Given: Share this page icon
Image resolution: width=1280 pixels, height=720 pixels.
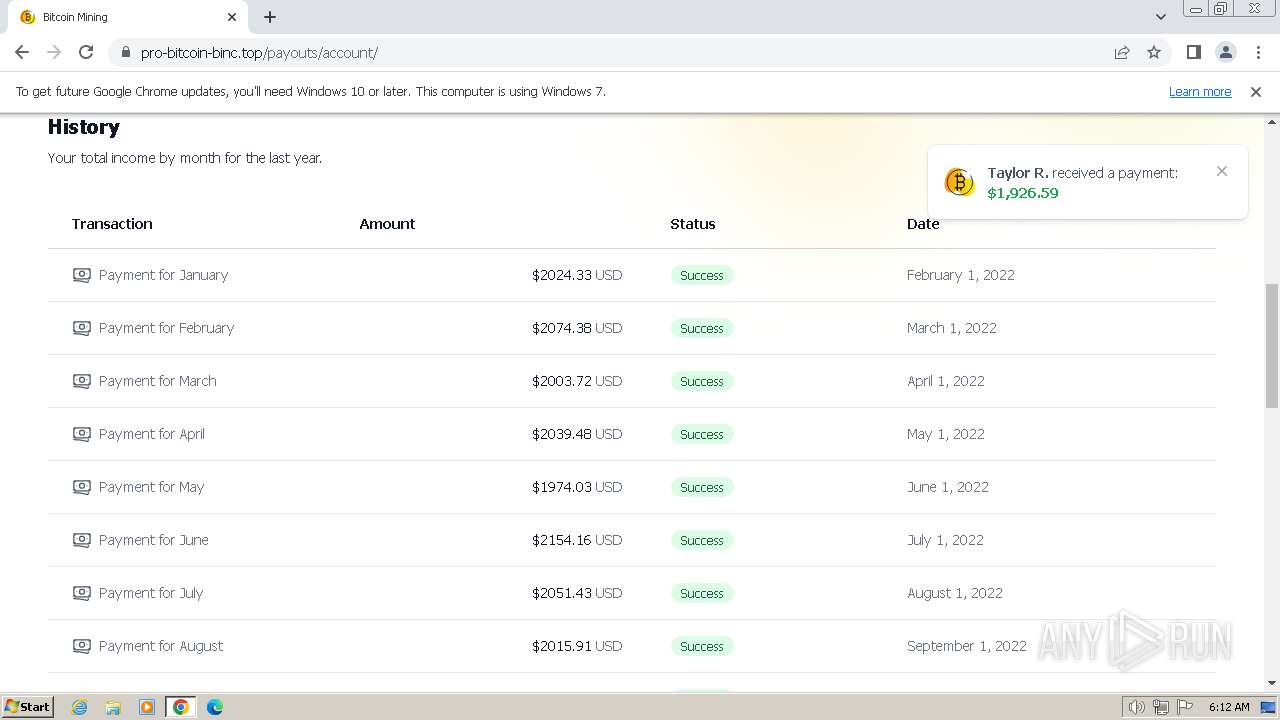Looking at the screenshot, I should click(x=1122, y=52).
